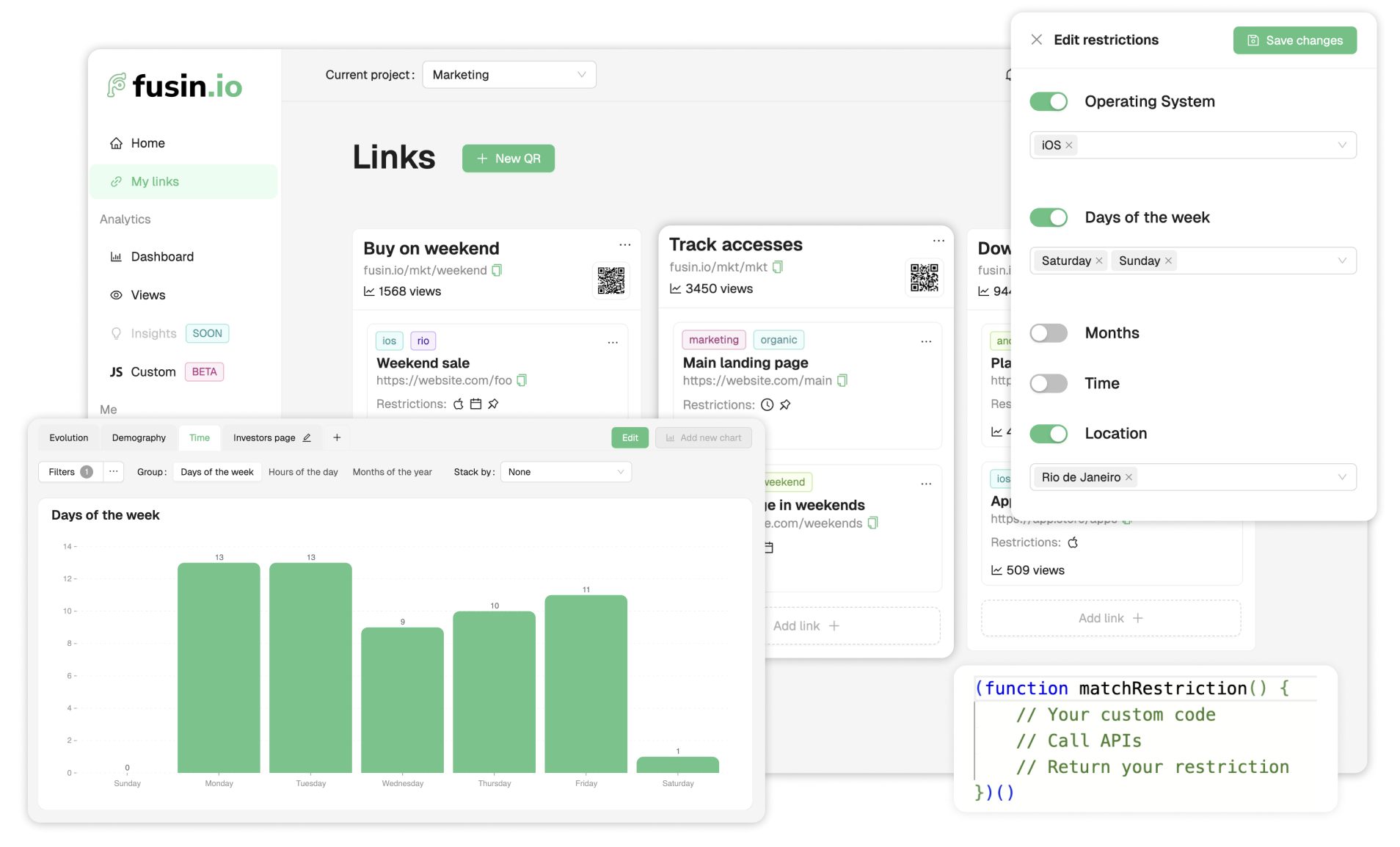The width and height of the screenshot is (1400, 847).
Task: Disable the Operating System restriction toggle
Action: tap(1048, 102)
